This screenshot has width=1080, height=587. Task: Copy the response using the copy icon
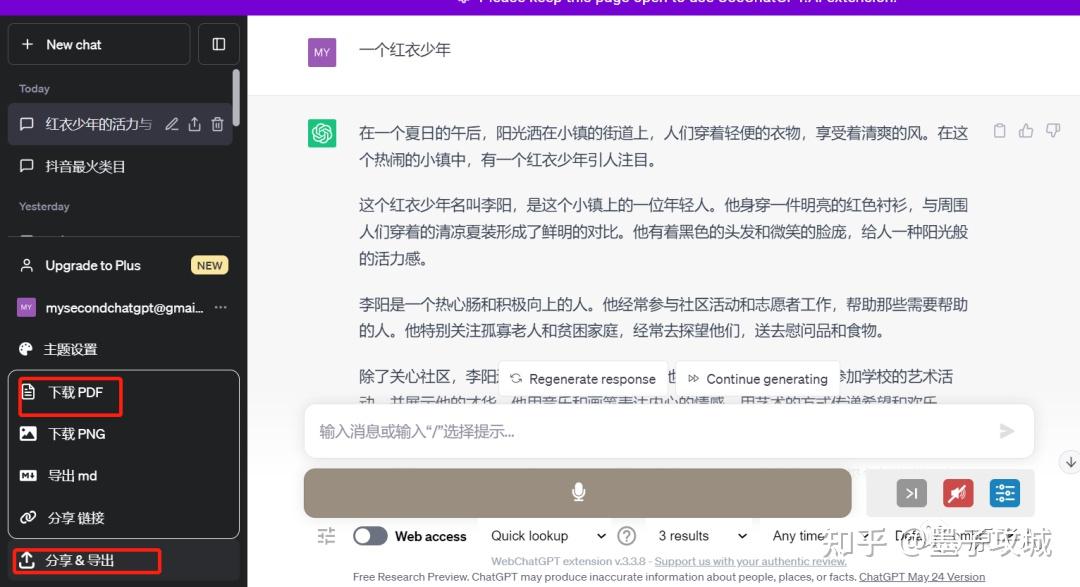[999, 131]
